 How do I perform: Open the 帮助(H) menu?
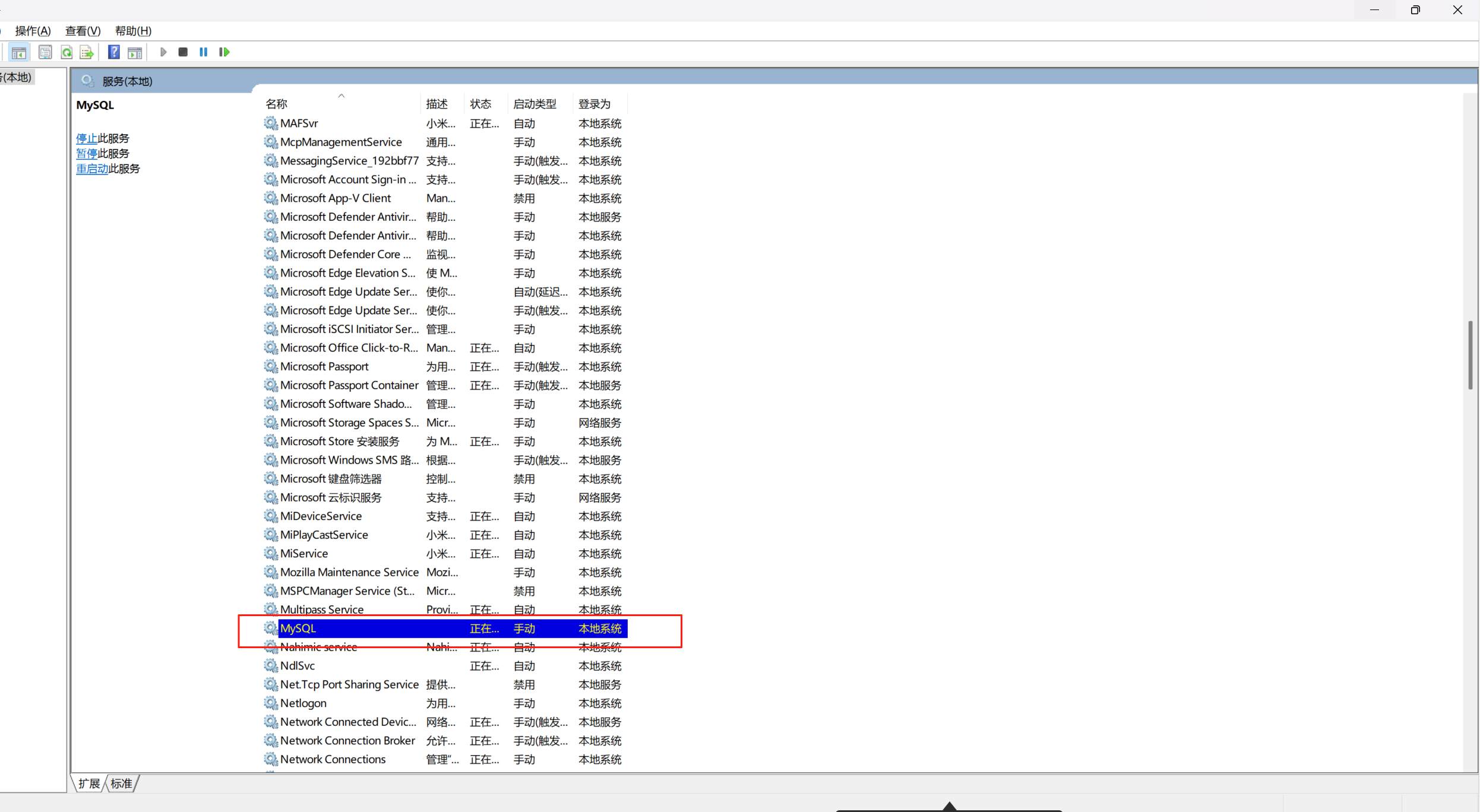[x=133, y=31]
